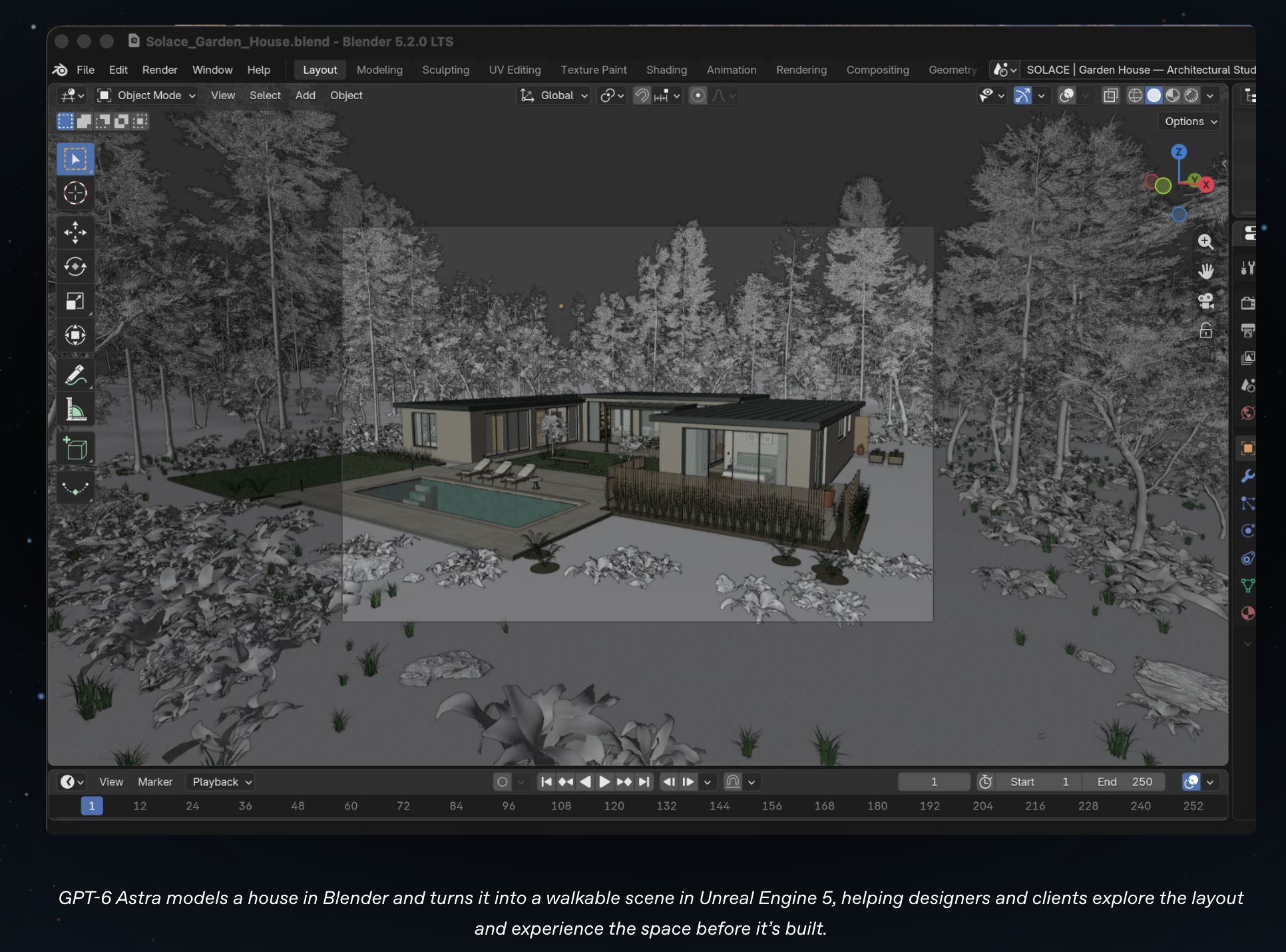
Task: Pick the Rotate tool
Action: [75, 266]
